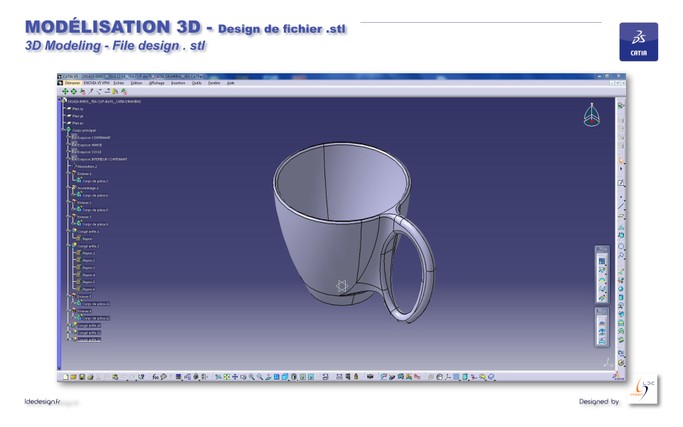Open the Fichier menu
The image size is (683, 427).
[119, 83]
